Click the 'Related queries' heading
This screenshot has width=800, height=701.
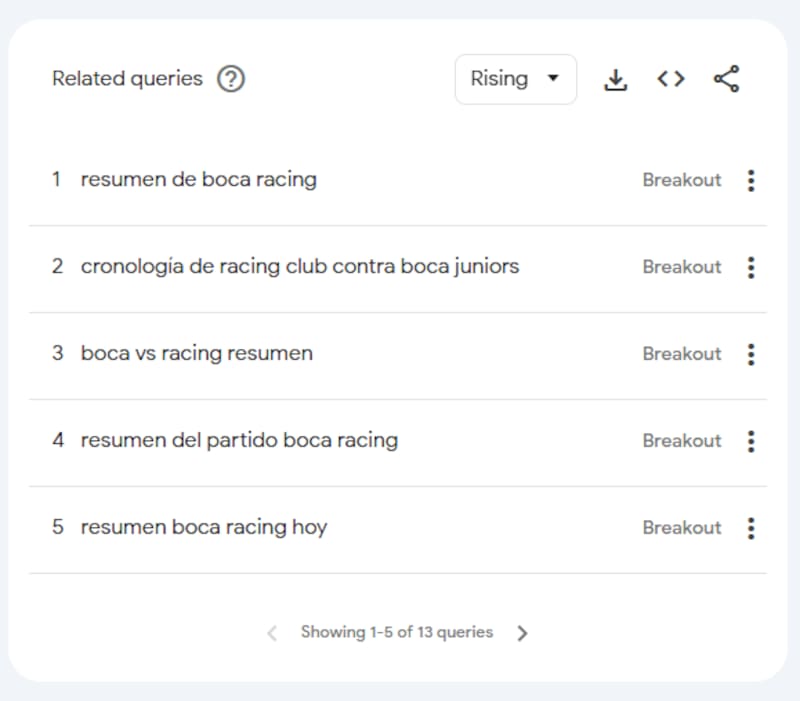(128, 79)
